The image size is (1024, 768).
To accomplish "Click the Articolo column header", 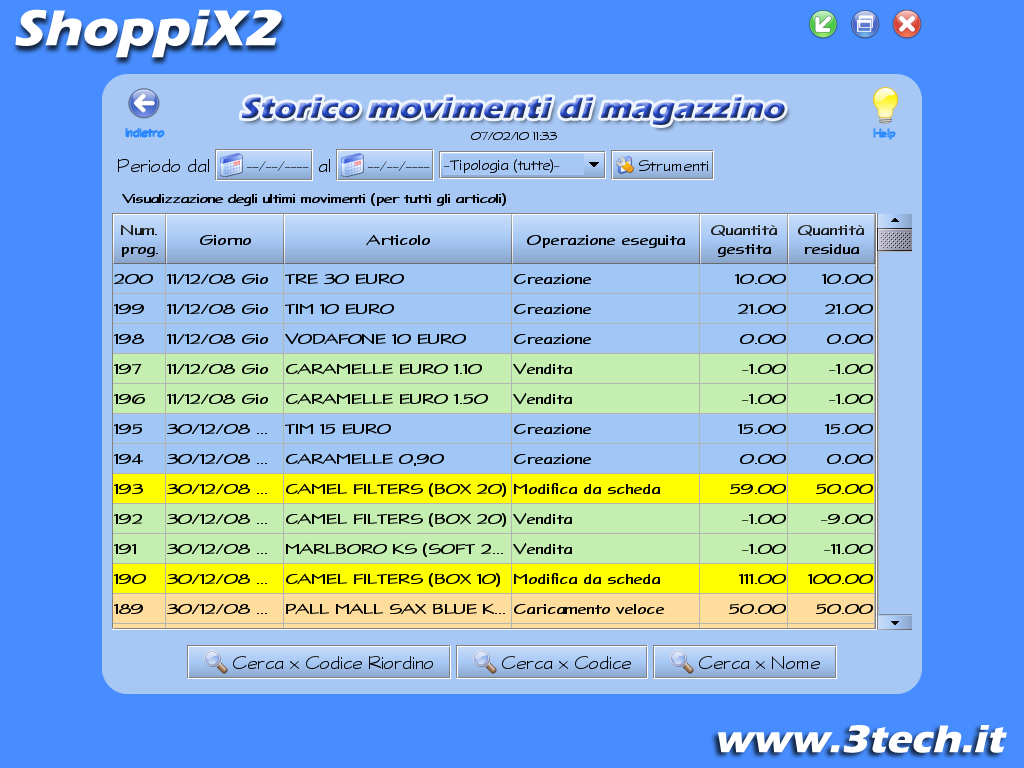I will click(x=398, y=240).
